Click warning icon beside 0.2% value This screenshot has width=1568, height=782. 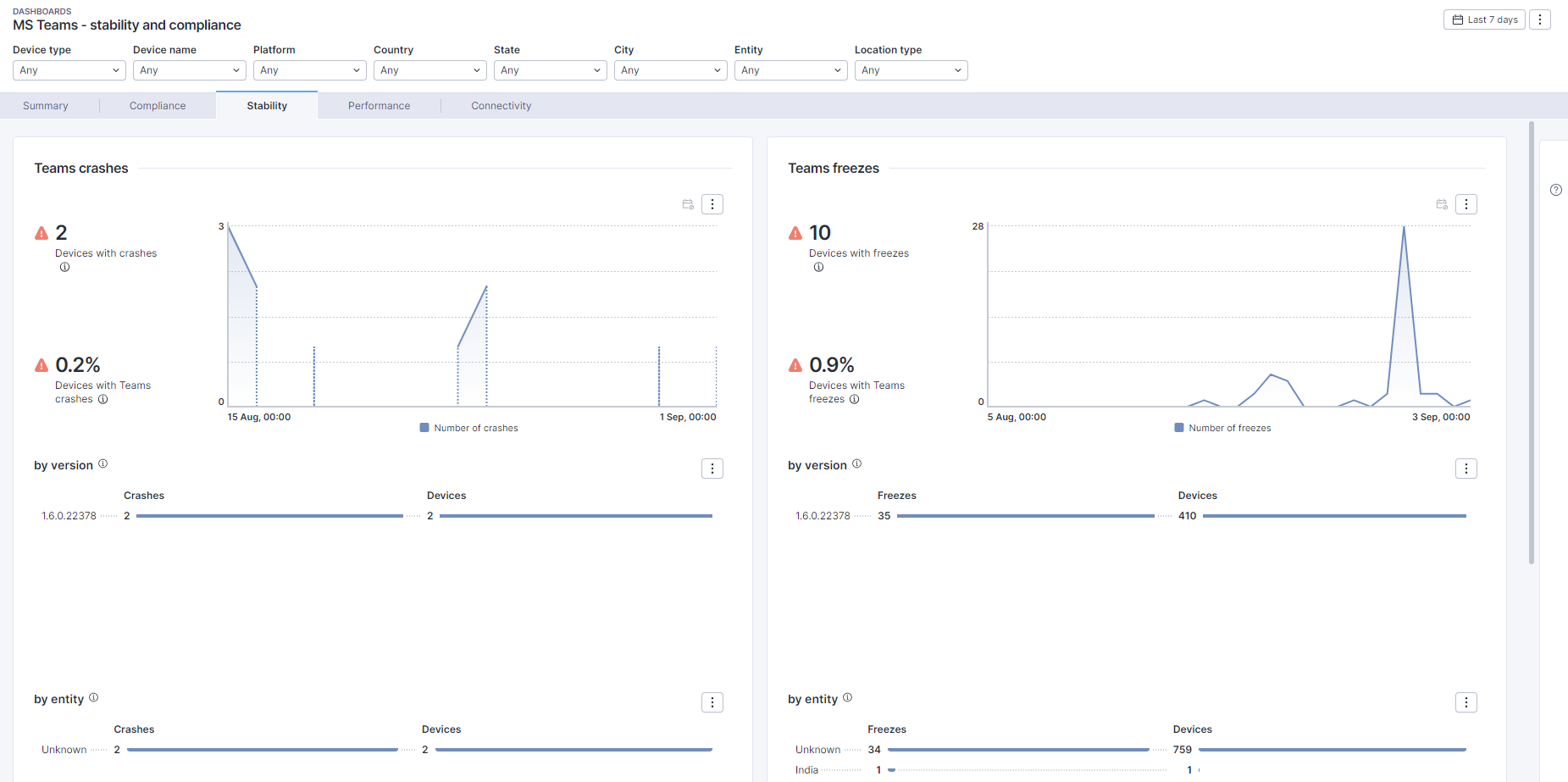[42, 365]
